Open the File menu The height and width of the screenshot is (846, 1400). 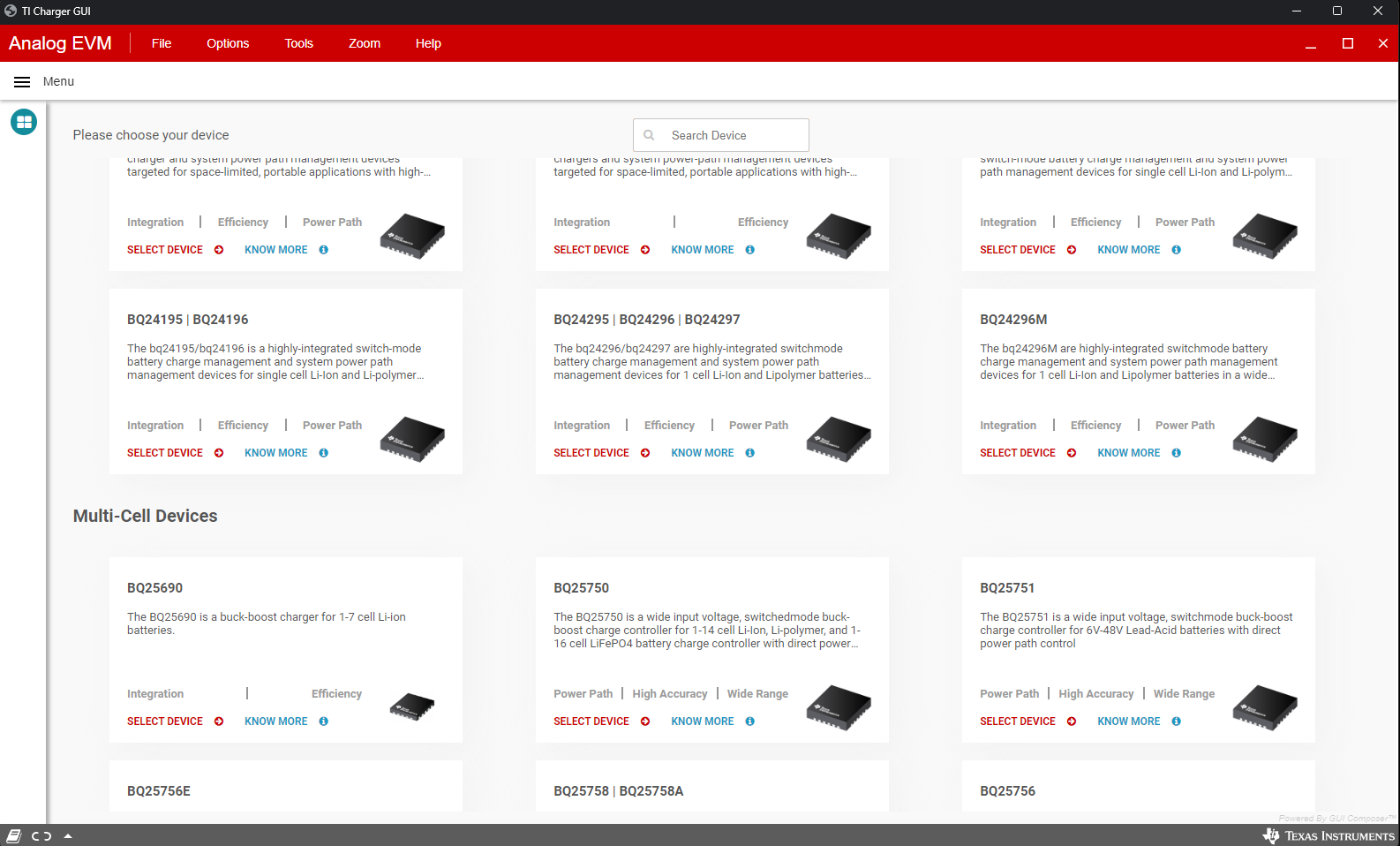tap(162, 43)
